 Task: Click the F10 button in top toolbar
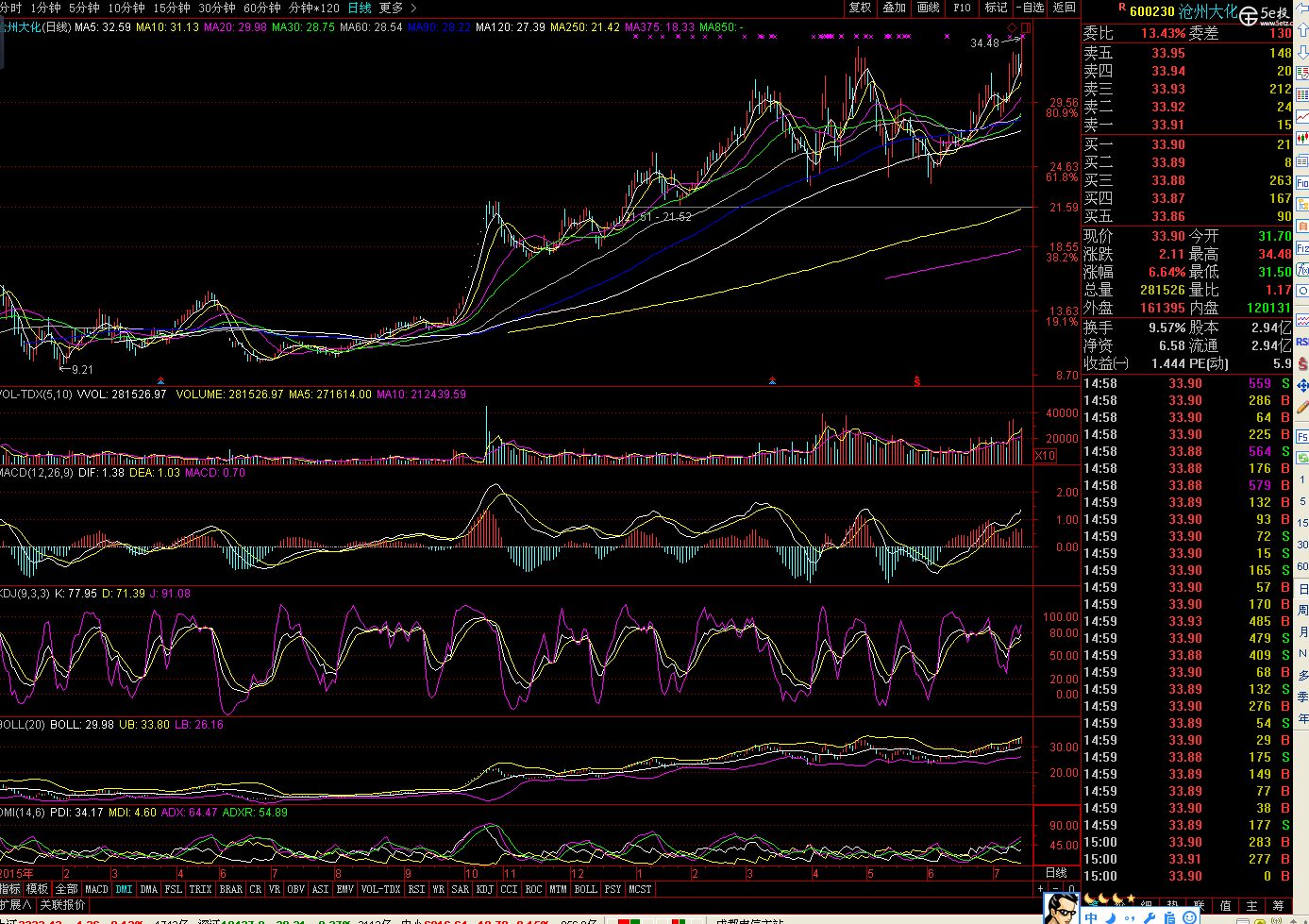(x=963, y=8)
